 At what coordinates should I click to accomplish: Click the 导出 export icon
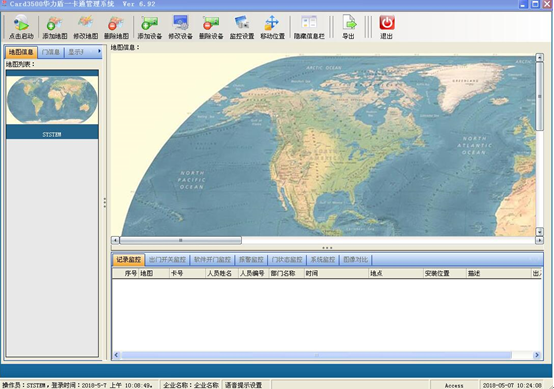349,23
